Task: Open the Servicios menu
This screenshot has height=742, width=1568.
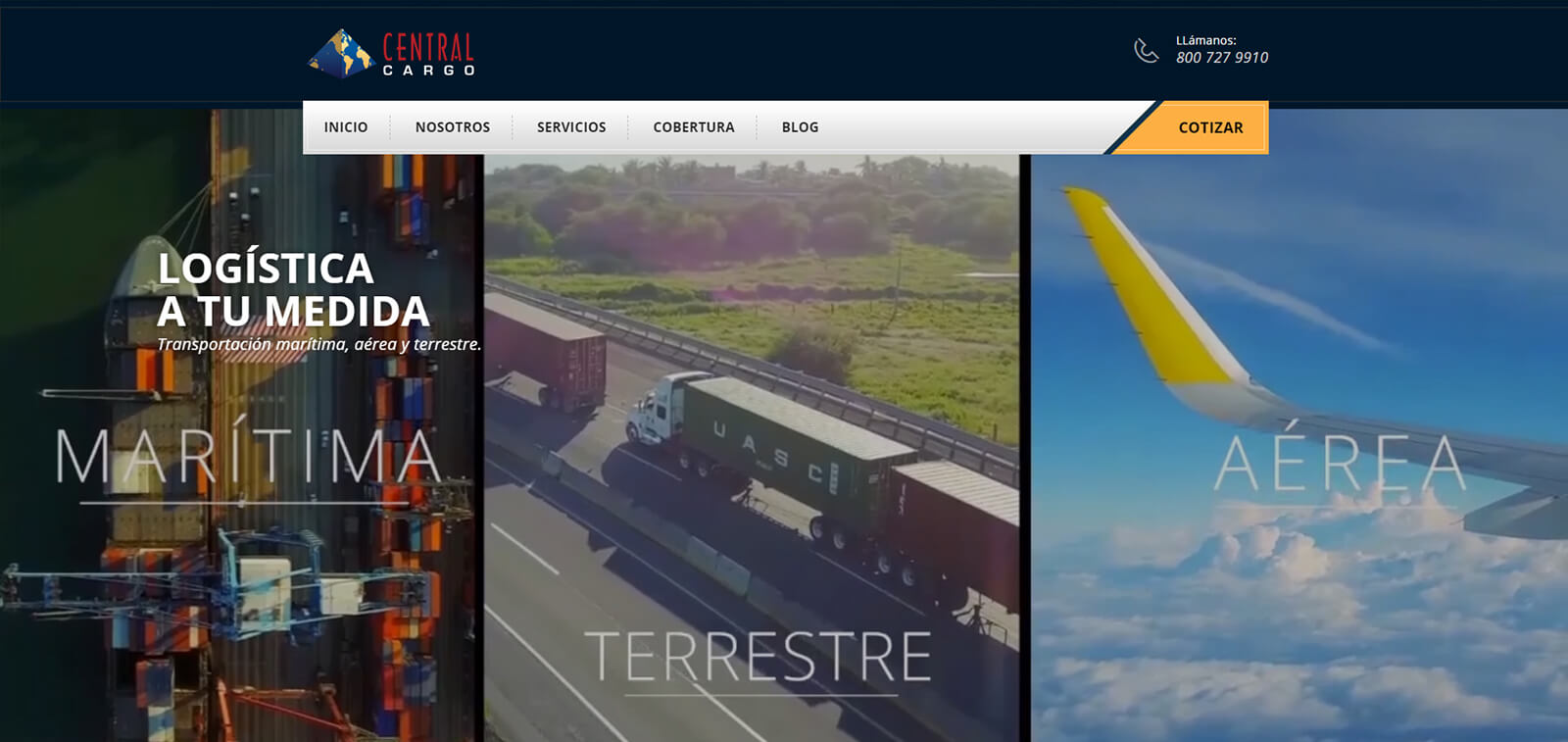Action: (x=571, y=127)
